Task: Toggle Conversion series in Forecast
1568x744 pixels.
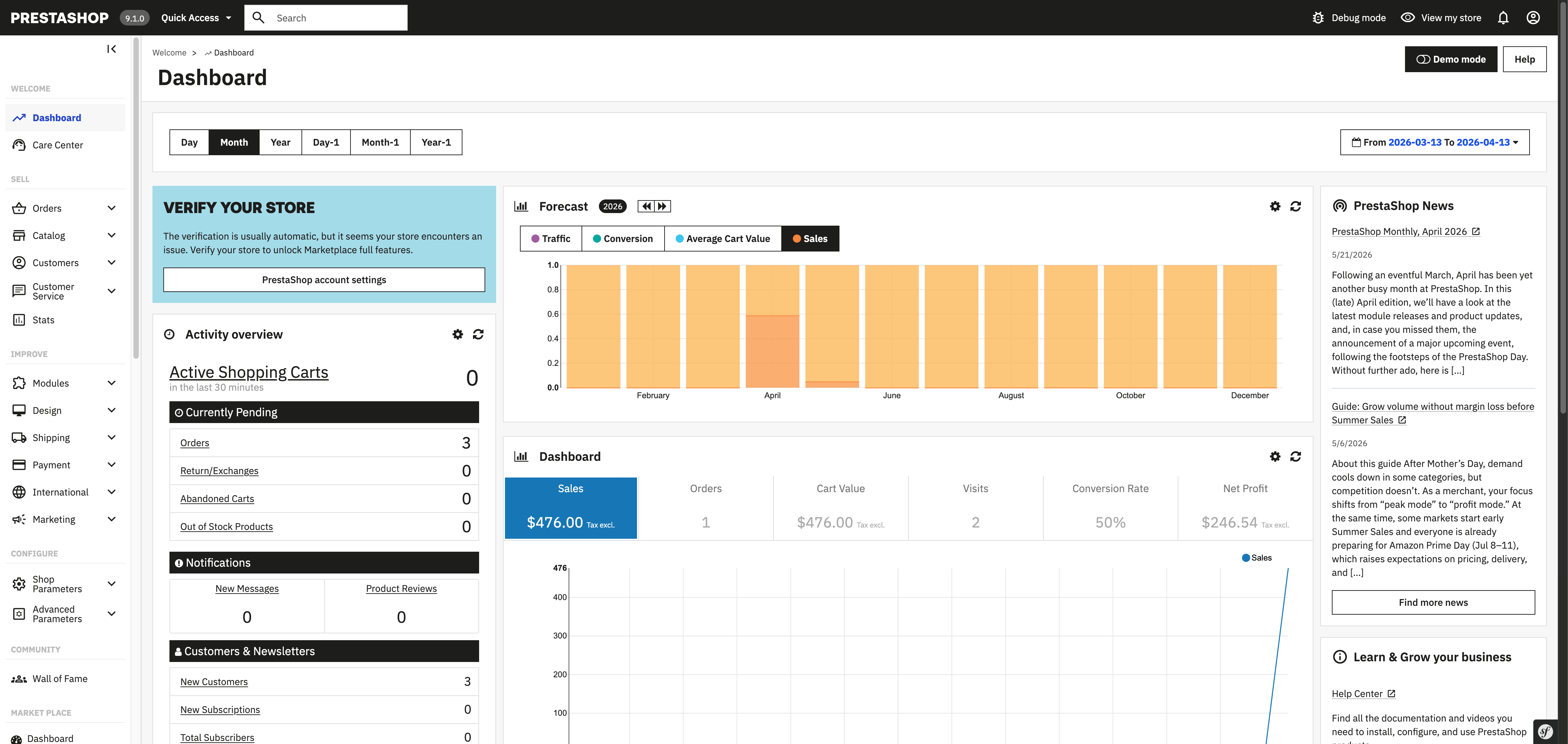Action: tap(623, 239)
